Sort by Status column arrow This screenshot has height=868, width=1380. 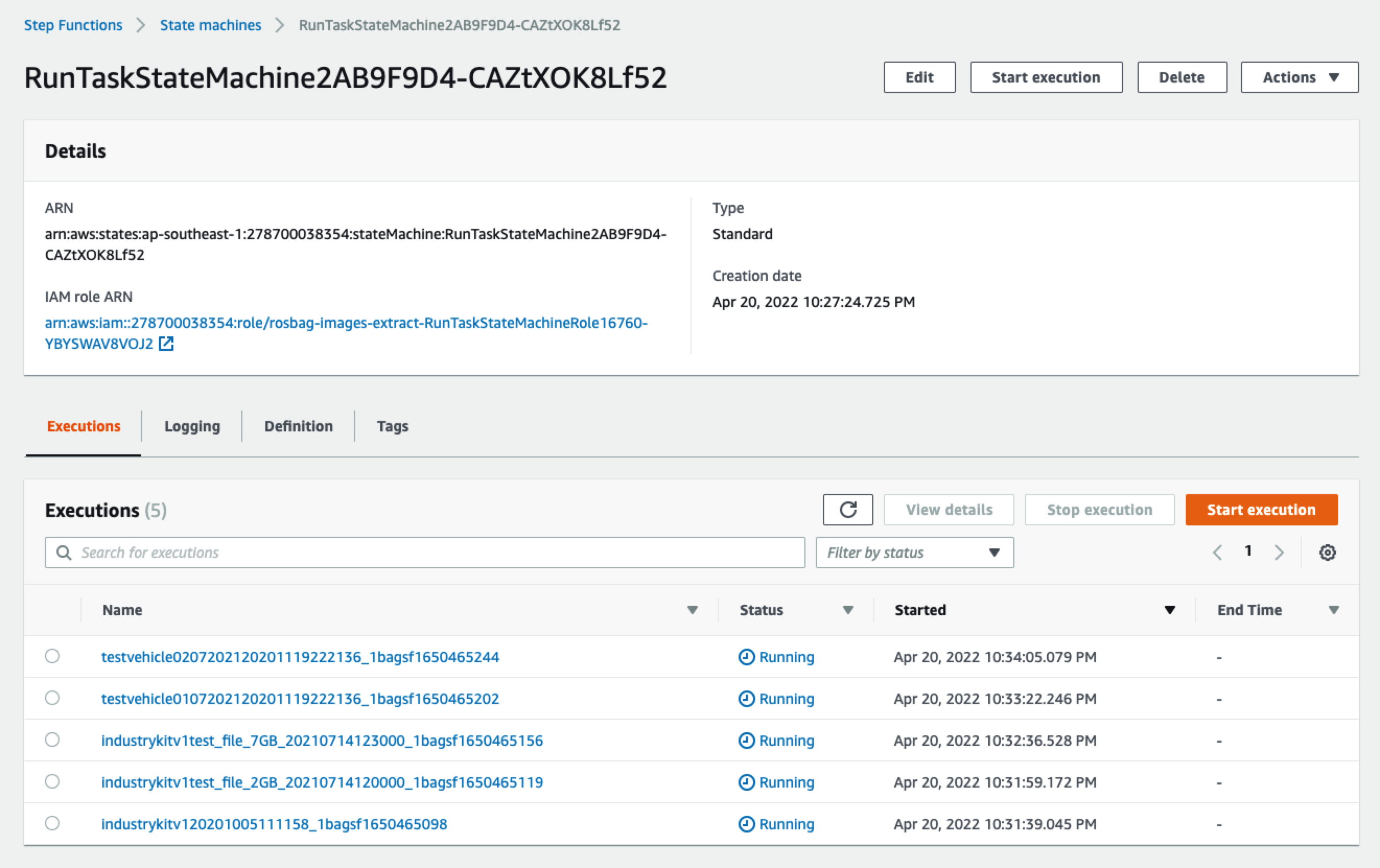tap(848, 610)
